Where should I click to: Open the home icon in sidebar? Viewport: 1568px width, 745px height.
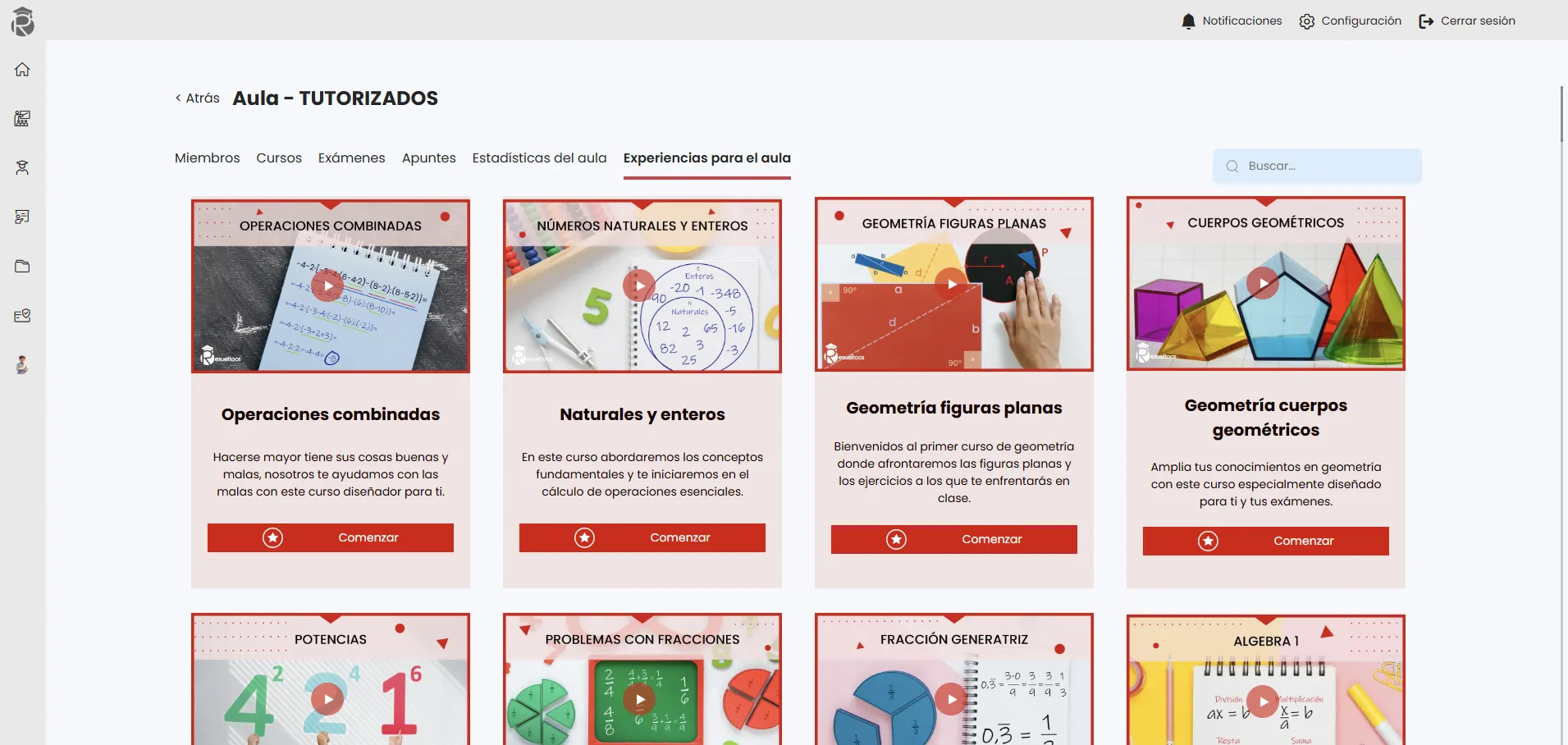(22, 70)
